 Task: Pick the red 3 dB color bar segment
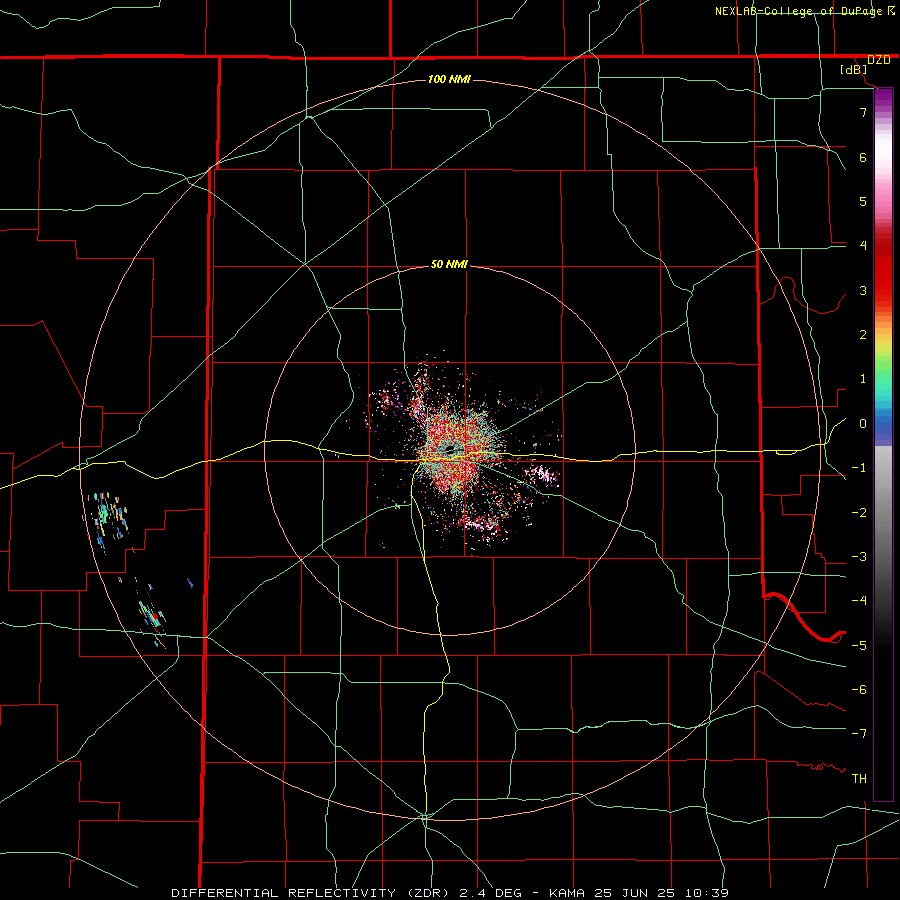[x=883, y=287]
